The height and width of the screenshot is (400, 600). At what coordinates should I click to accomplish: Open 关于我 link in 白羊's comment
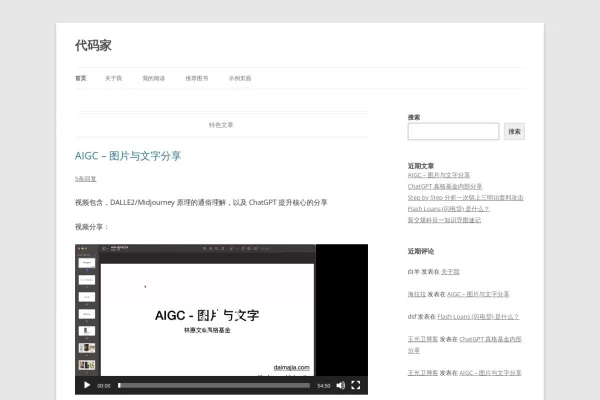click(x=450, y=272)
